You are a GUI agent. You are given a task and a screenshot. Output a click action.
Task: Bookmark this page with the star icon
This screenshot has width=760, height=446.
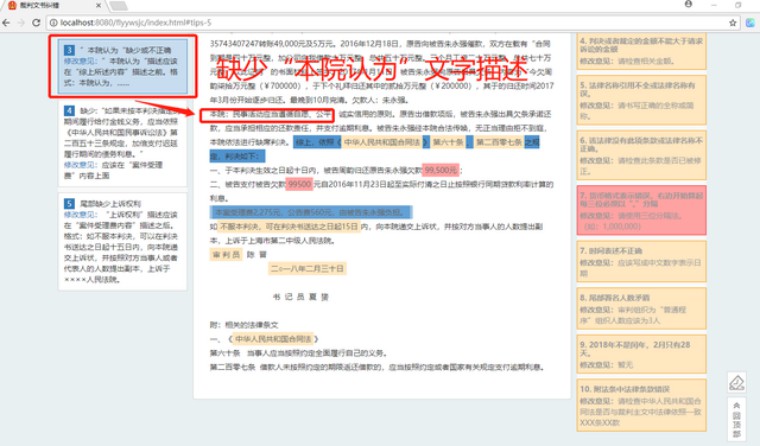[732, 22]
